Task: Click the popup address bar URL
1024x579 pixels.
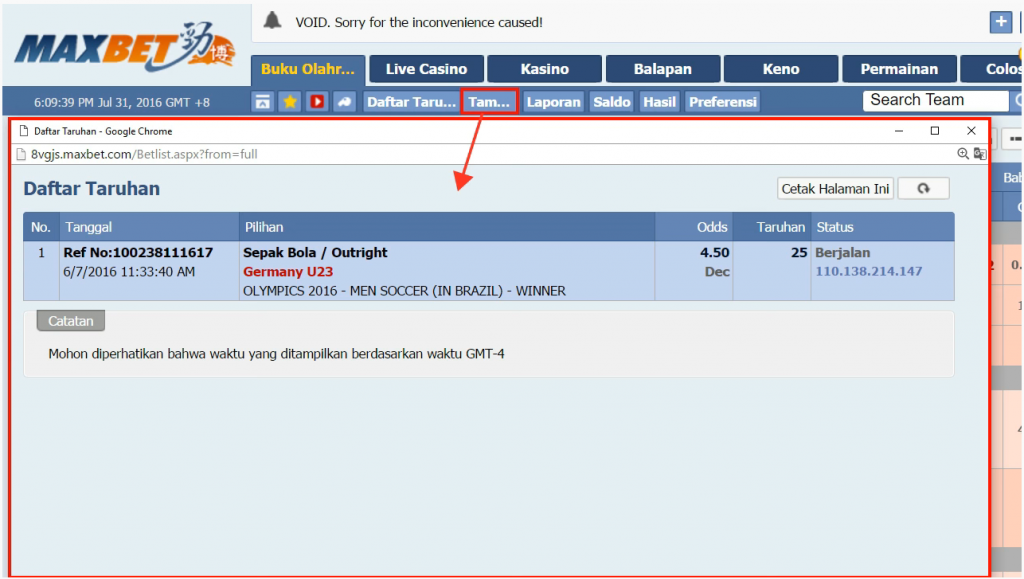Action: (x=144, y=155)
